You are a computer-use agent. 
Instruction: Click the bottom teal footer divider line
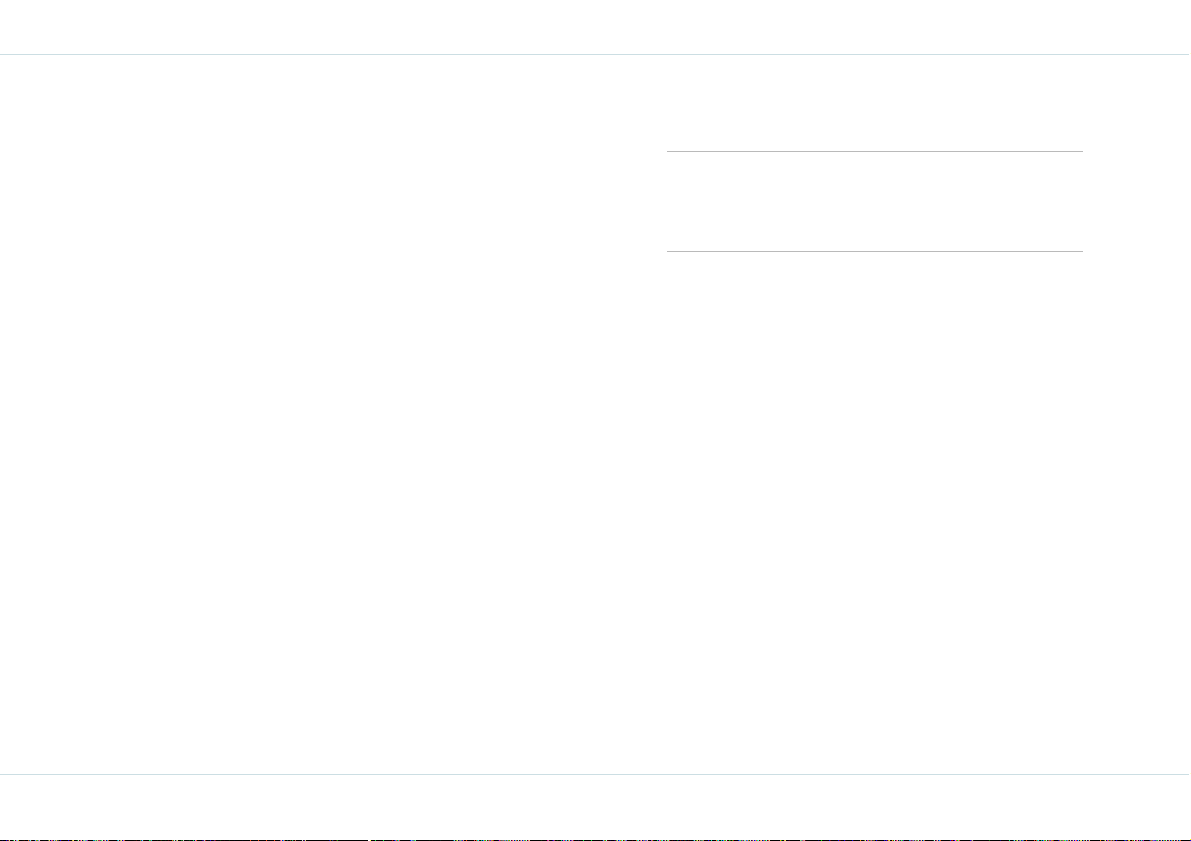coord(596,774)
